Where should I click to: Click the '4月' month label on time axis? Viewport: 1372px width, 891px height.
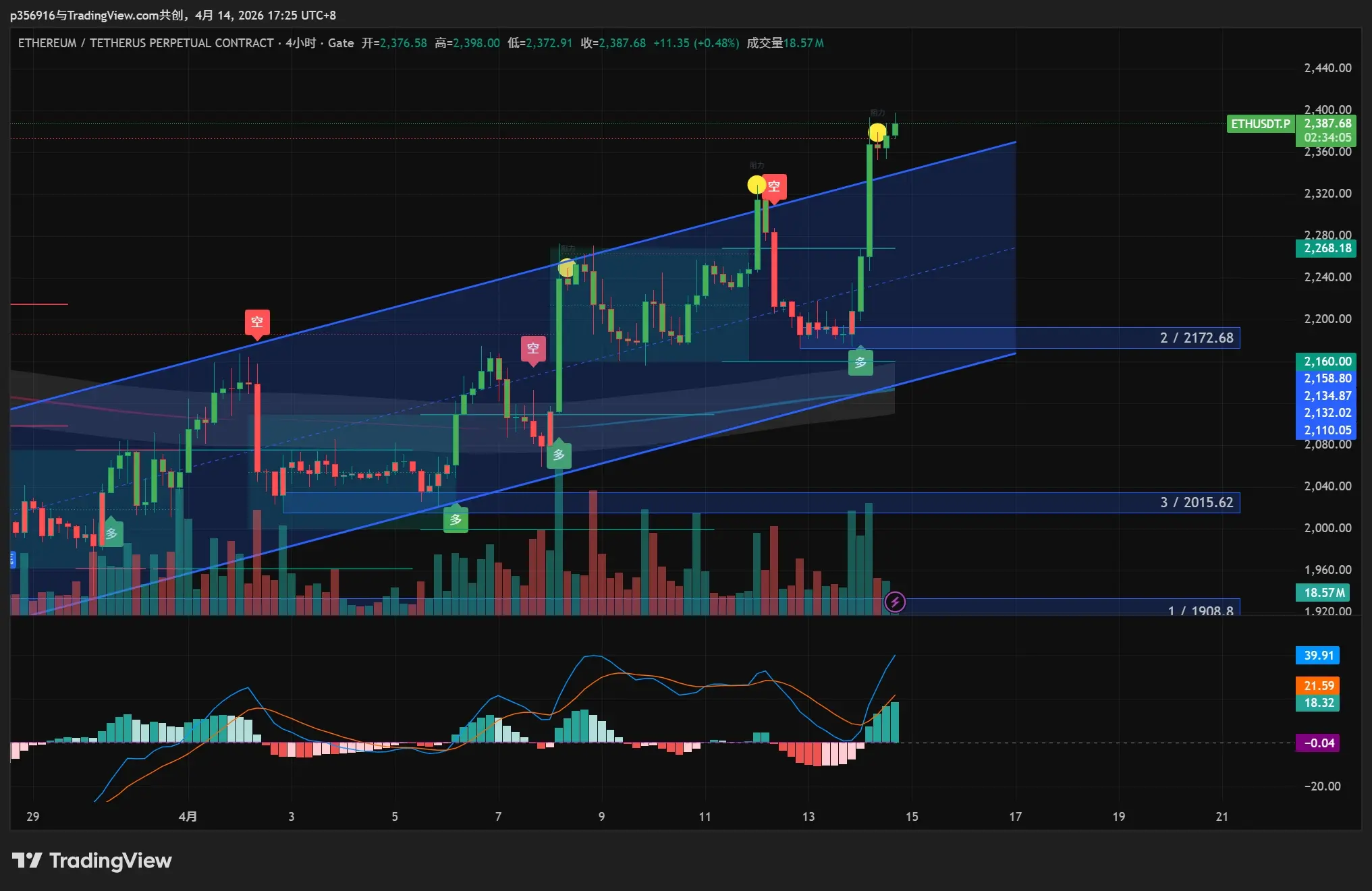pyautogui.click(x=188, y=817)
